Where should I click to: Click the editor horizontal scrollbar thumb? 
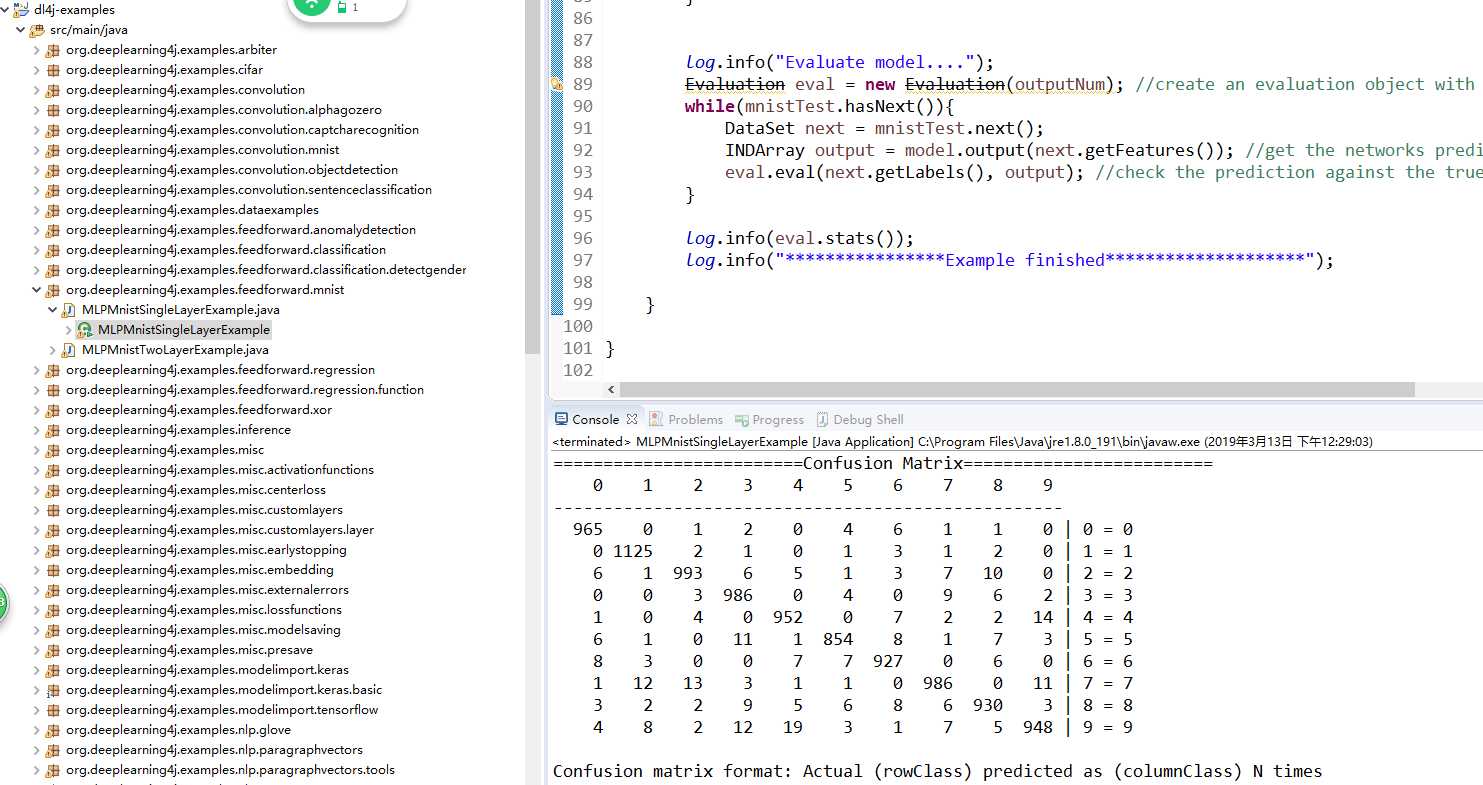point(1017,390)
